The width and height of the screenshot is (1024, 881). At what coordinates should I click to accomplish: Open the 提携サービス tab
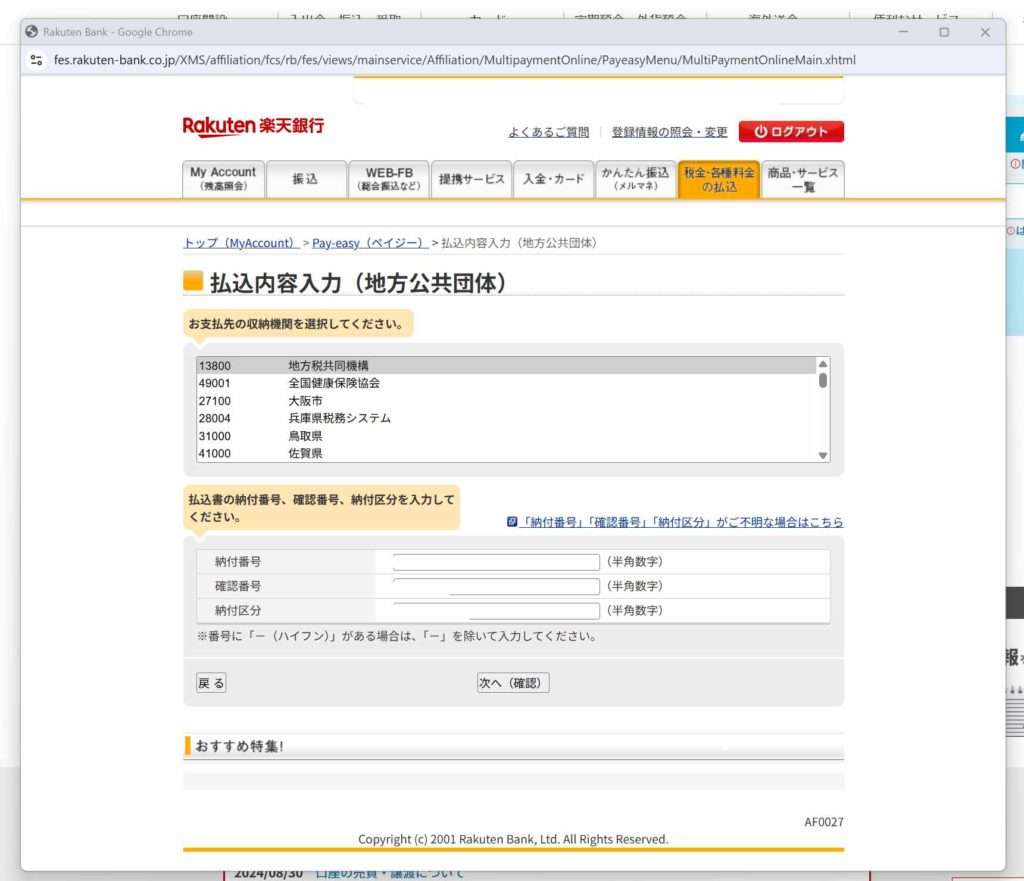[x=472, y=179]
